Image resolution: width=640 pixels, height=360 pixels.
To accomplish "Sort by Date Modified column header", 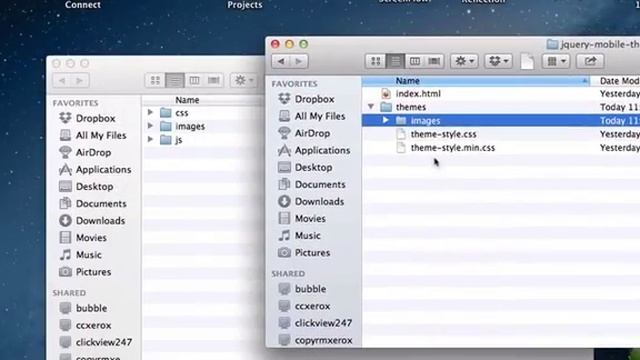I will (616, 81).
